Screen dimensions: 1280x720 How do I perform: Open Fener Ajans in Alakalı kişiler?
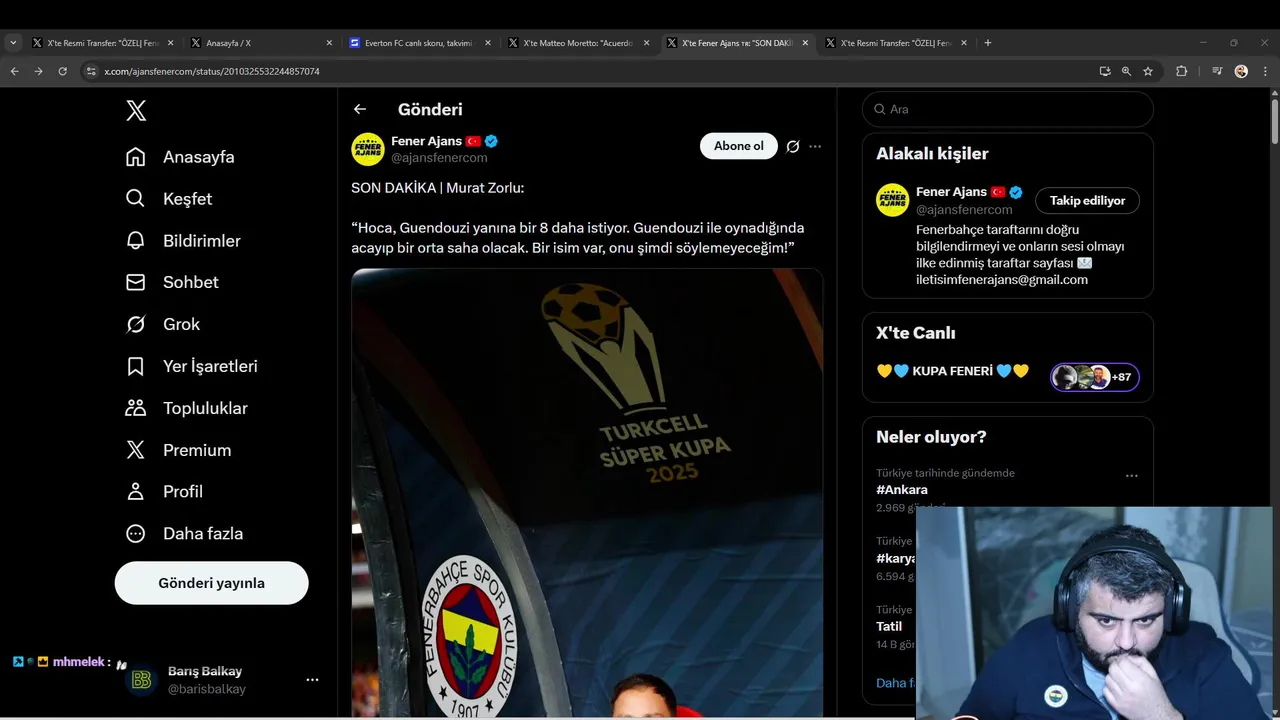(950, 192)
